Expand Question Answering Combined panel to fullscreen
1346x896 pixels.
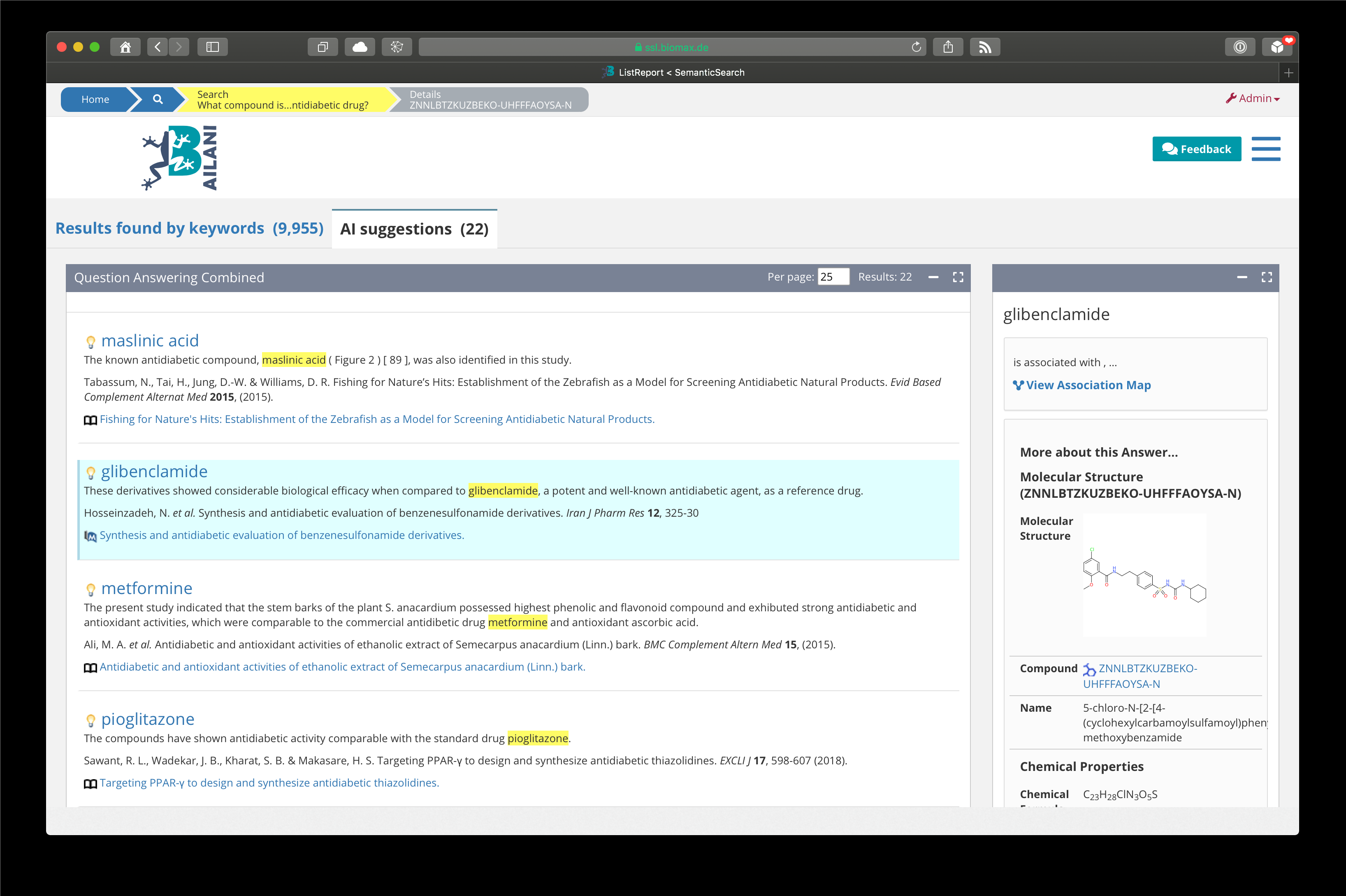click(x=958, y=277)
